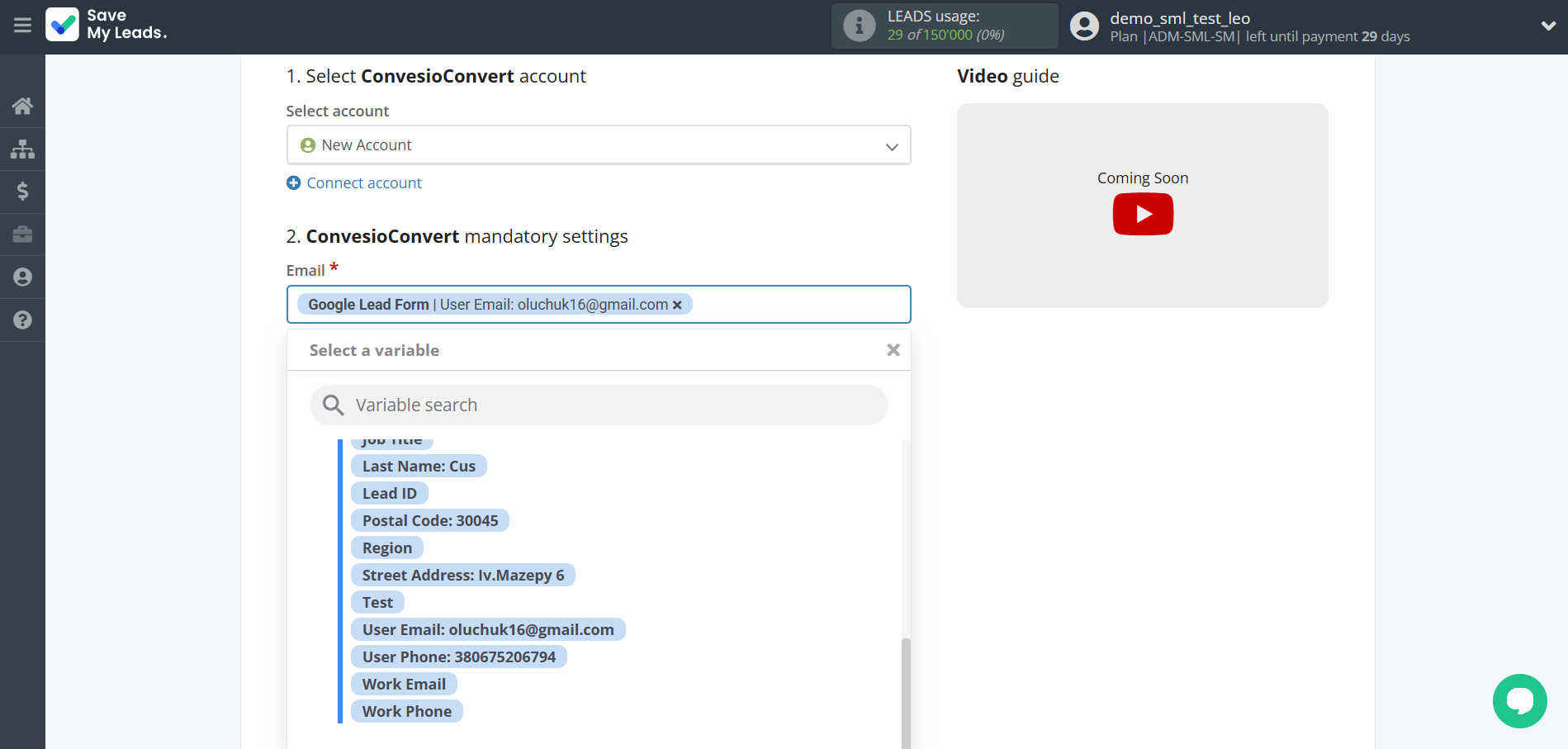Click the plus icon beside Connect account

[x=293, y=183]
